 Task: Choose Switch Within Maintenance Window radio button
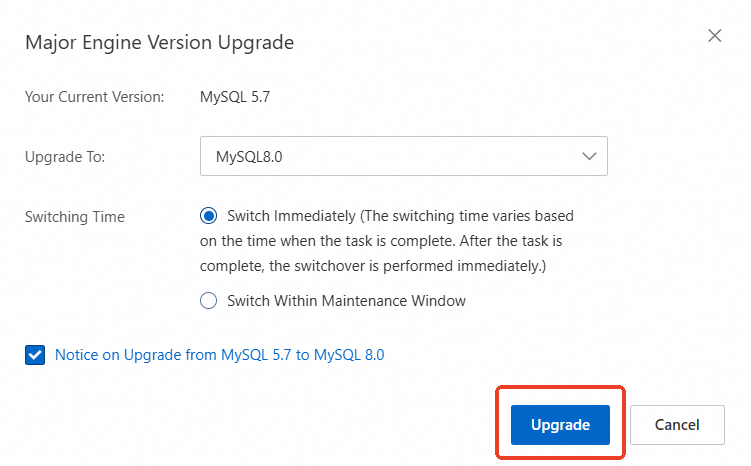point(209,300)
